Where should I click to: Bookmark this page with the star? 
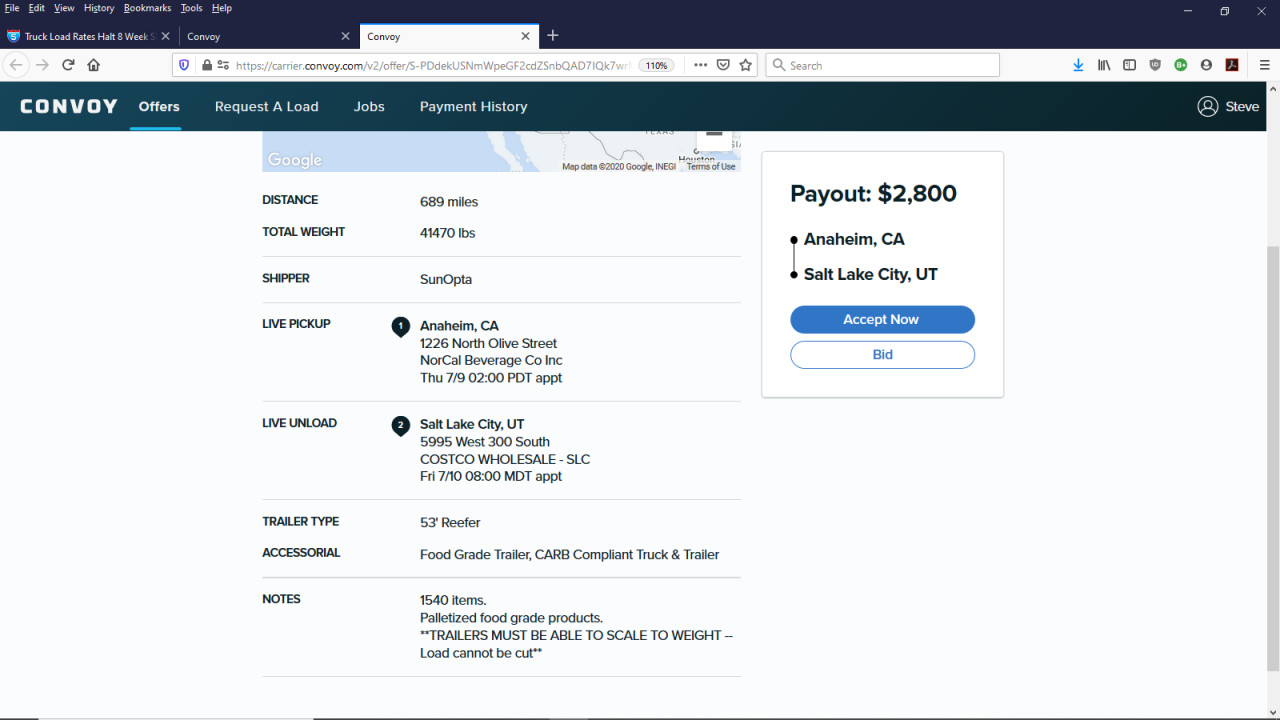pyautogui.click(x=745, y=65)
